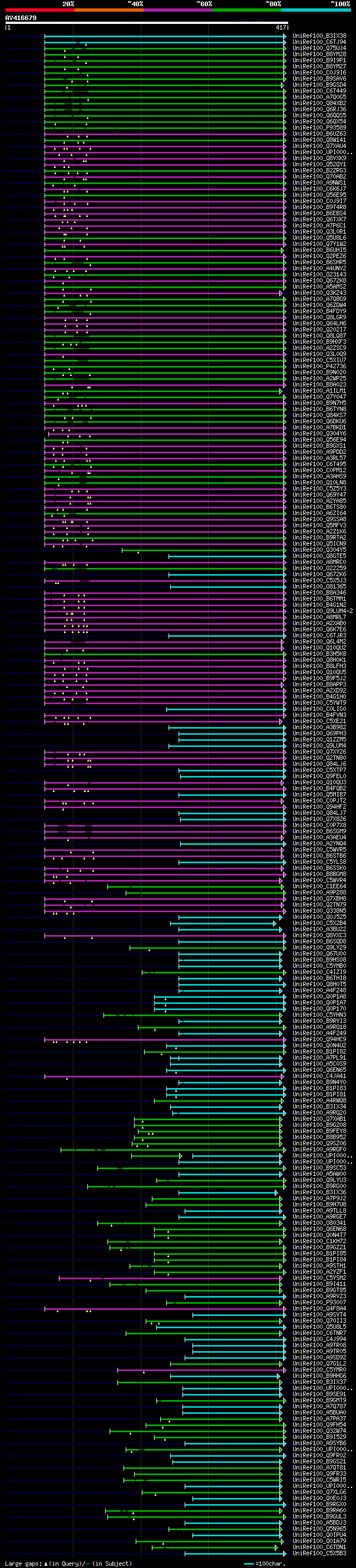
Task: Click the UniRef100_B8LFH3 label
Action: click(x=319, y=666)
